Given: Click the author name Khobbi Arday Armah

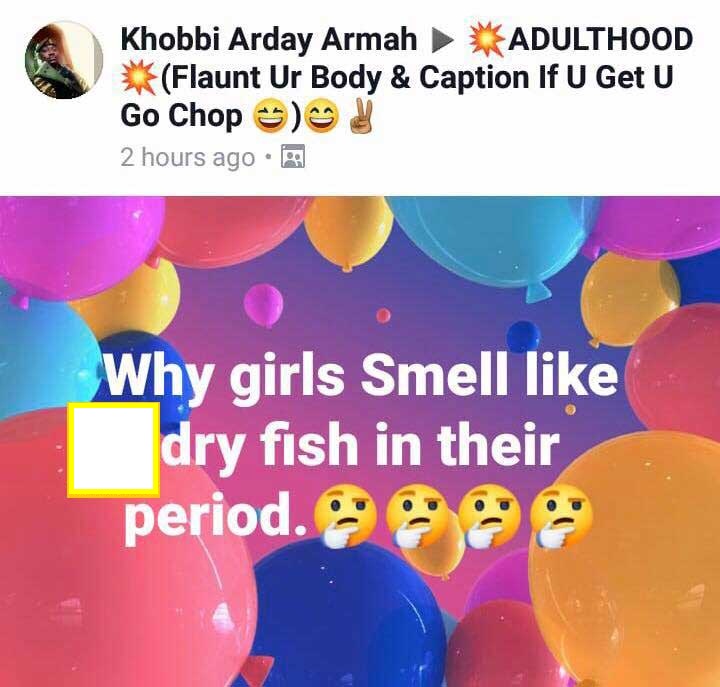Looking at the screenshot, I should (269, 39).
